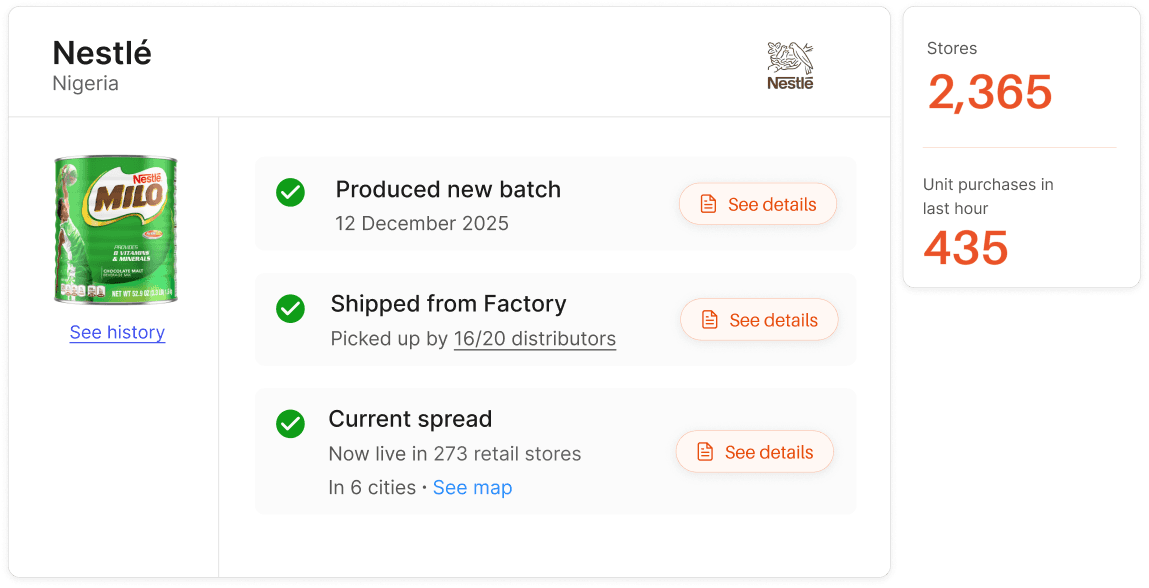Click the document icon in the top See details button
Screen dimensions: 1149x588
tap(709, 204)
